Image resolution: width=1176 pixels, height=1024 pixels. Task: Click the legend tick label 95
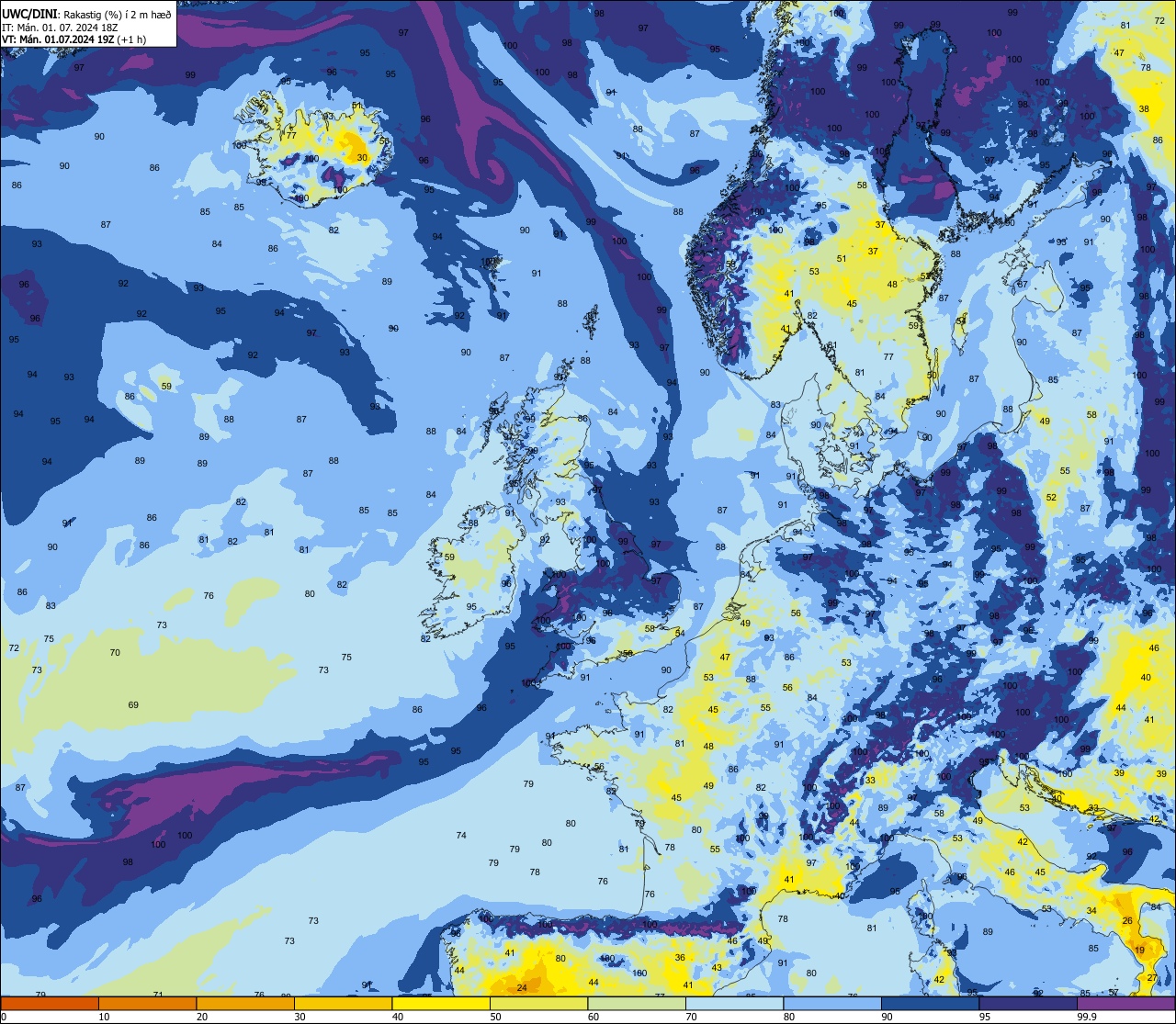[985, 1017]
